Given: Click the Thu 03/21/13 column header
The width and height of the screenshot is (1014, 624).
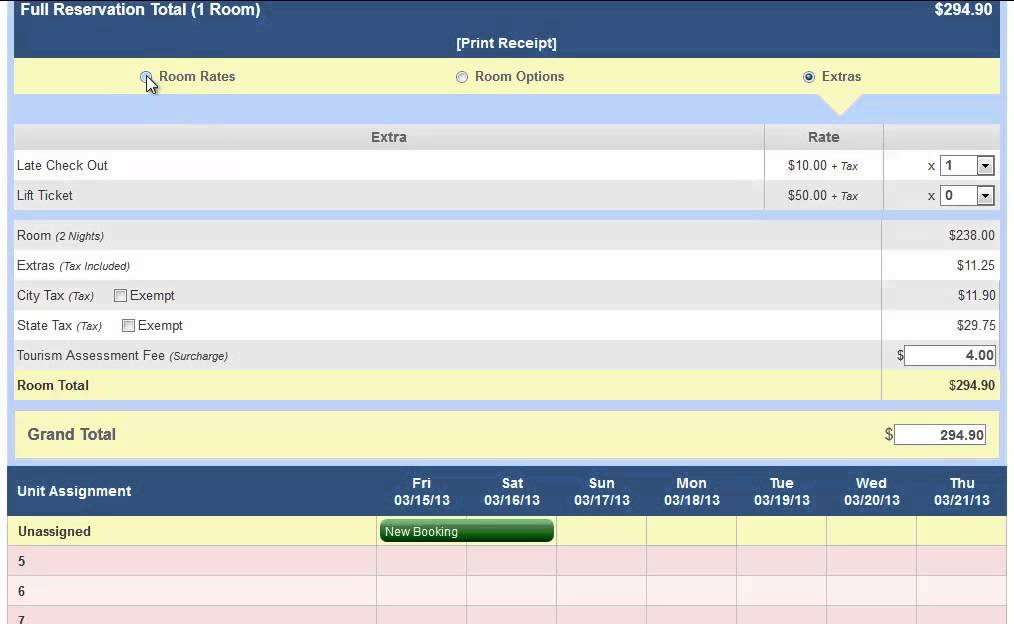Looking at the screenshot, I should click(x=962, y=491).
